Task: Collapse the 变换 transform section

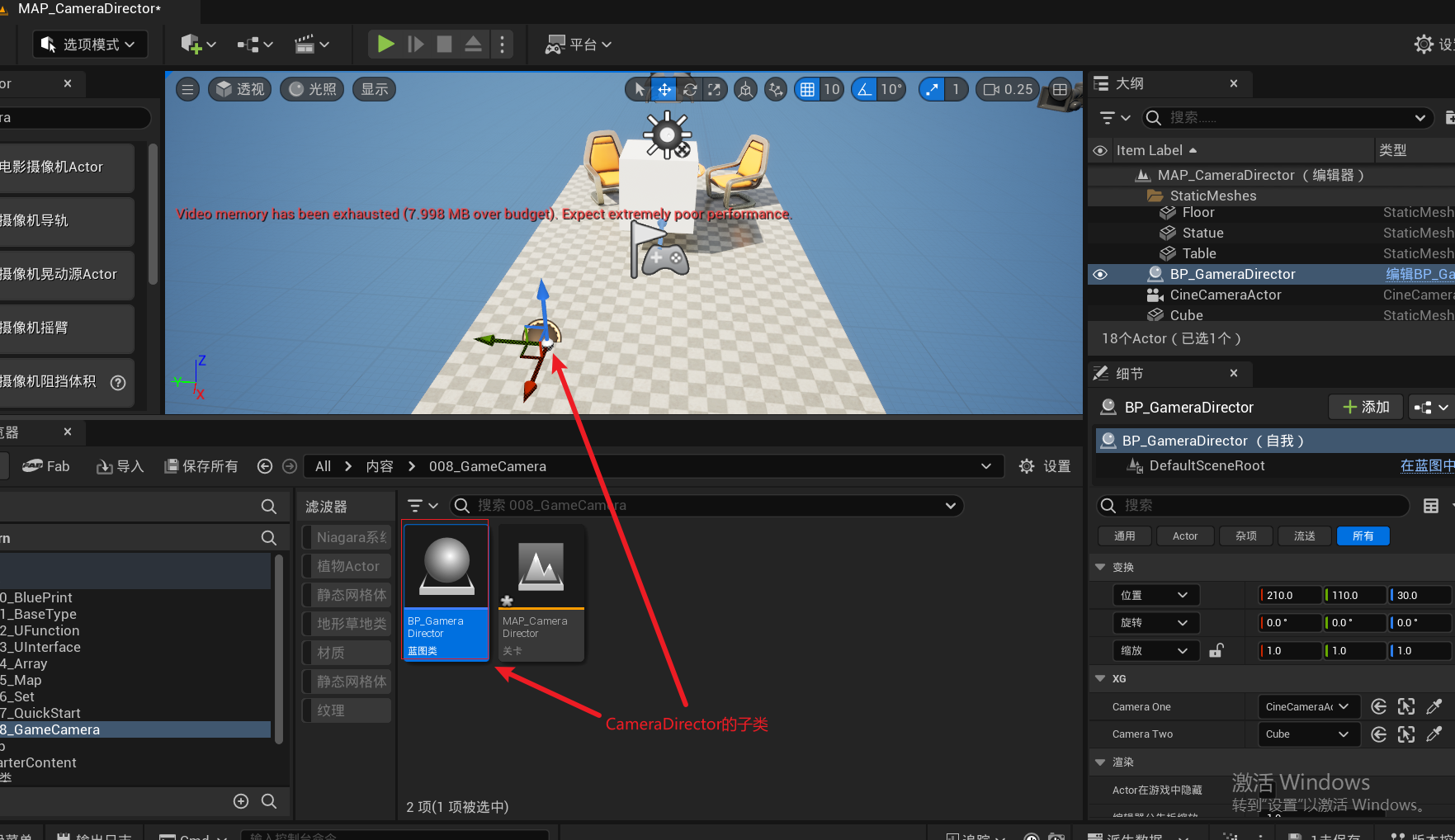Action: pos(1100,567)
